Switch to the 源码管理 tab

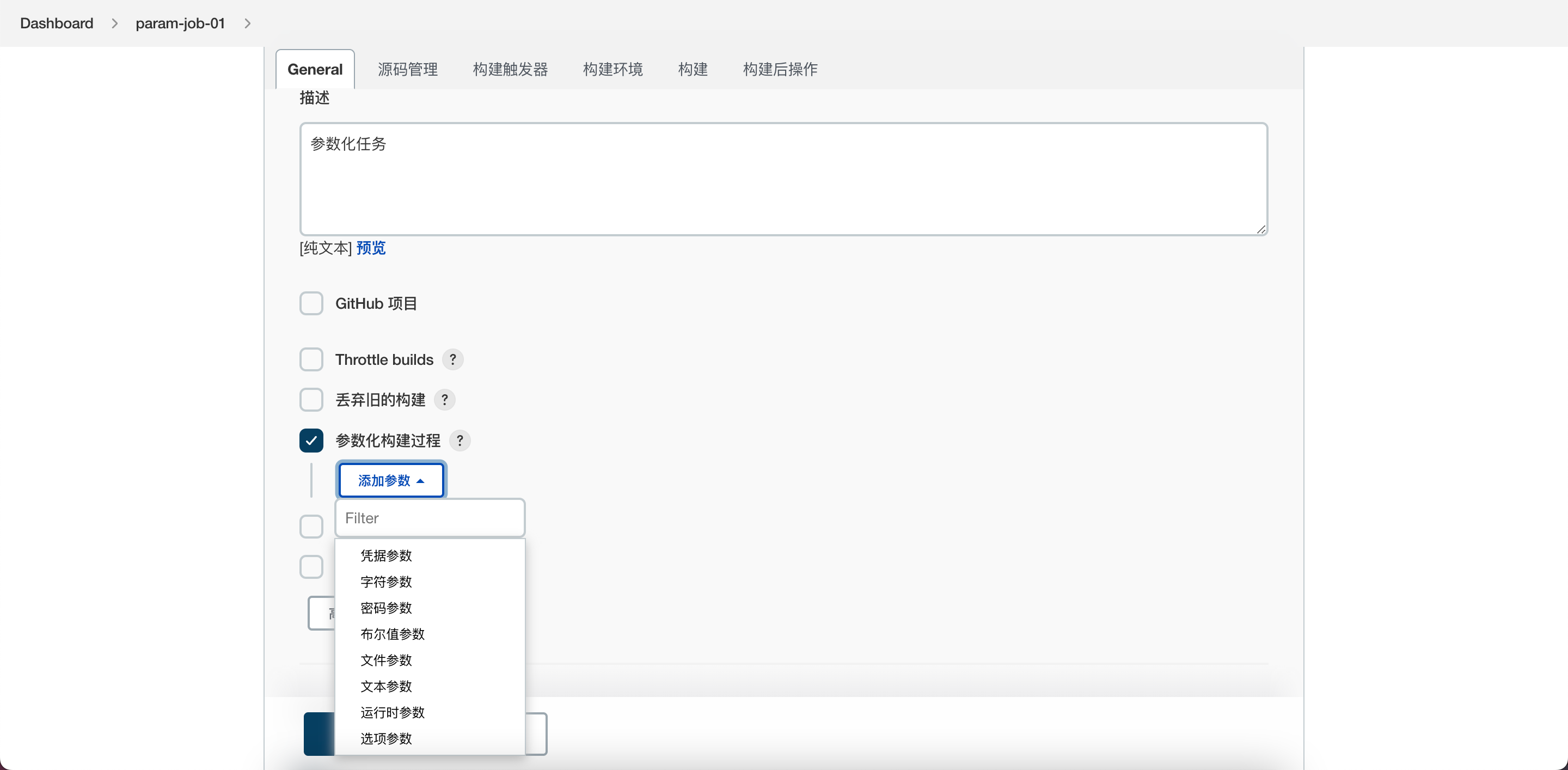[x=408, y=69]
